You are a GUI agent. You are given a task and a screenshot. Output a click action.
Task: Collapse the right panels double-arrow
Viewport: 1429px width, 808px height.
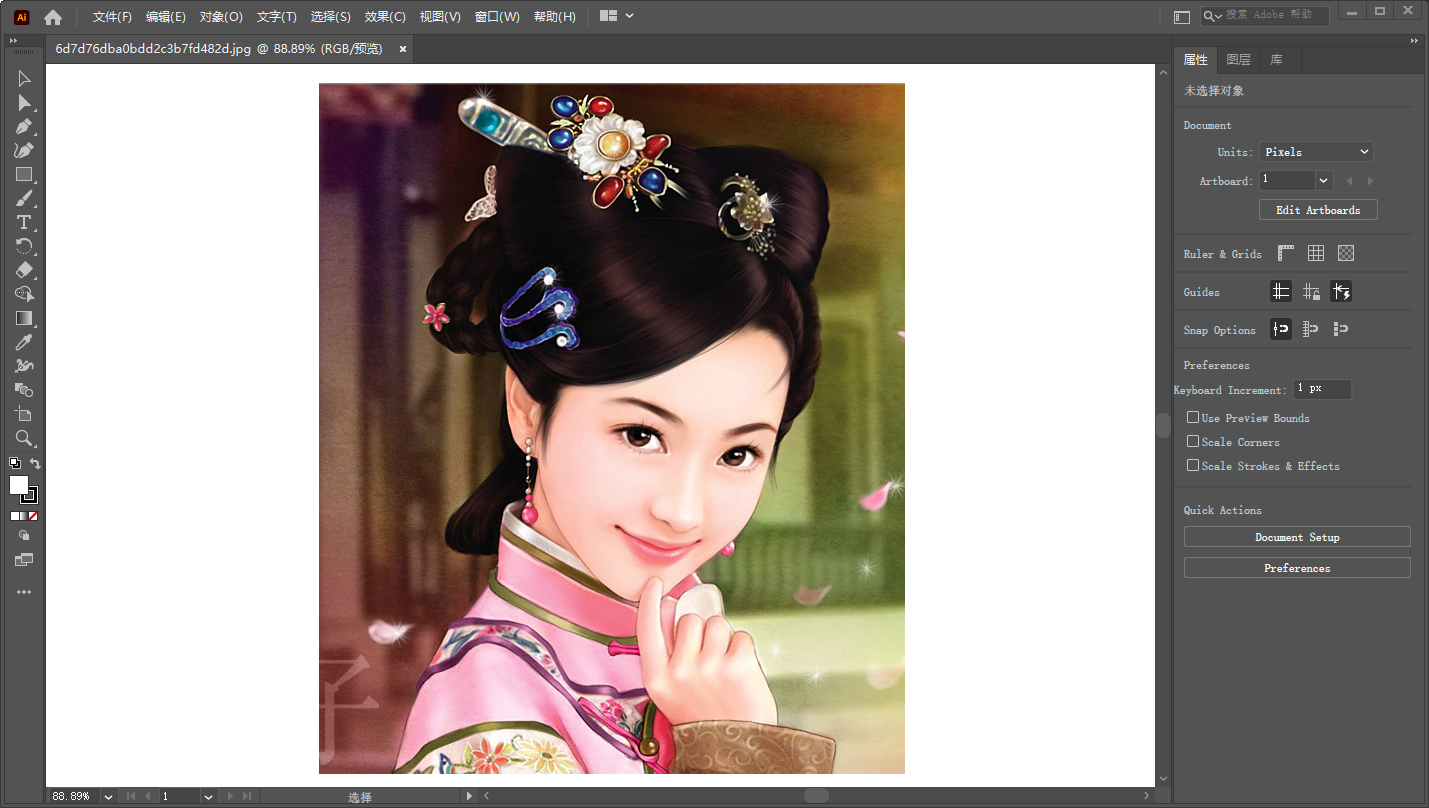click(x=1414, y=40)
